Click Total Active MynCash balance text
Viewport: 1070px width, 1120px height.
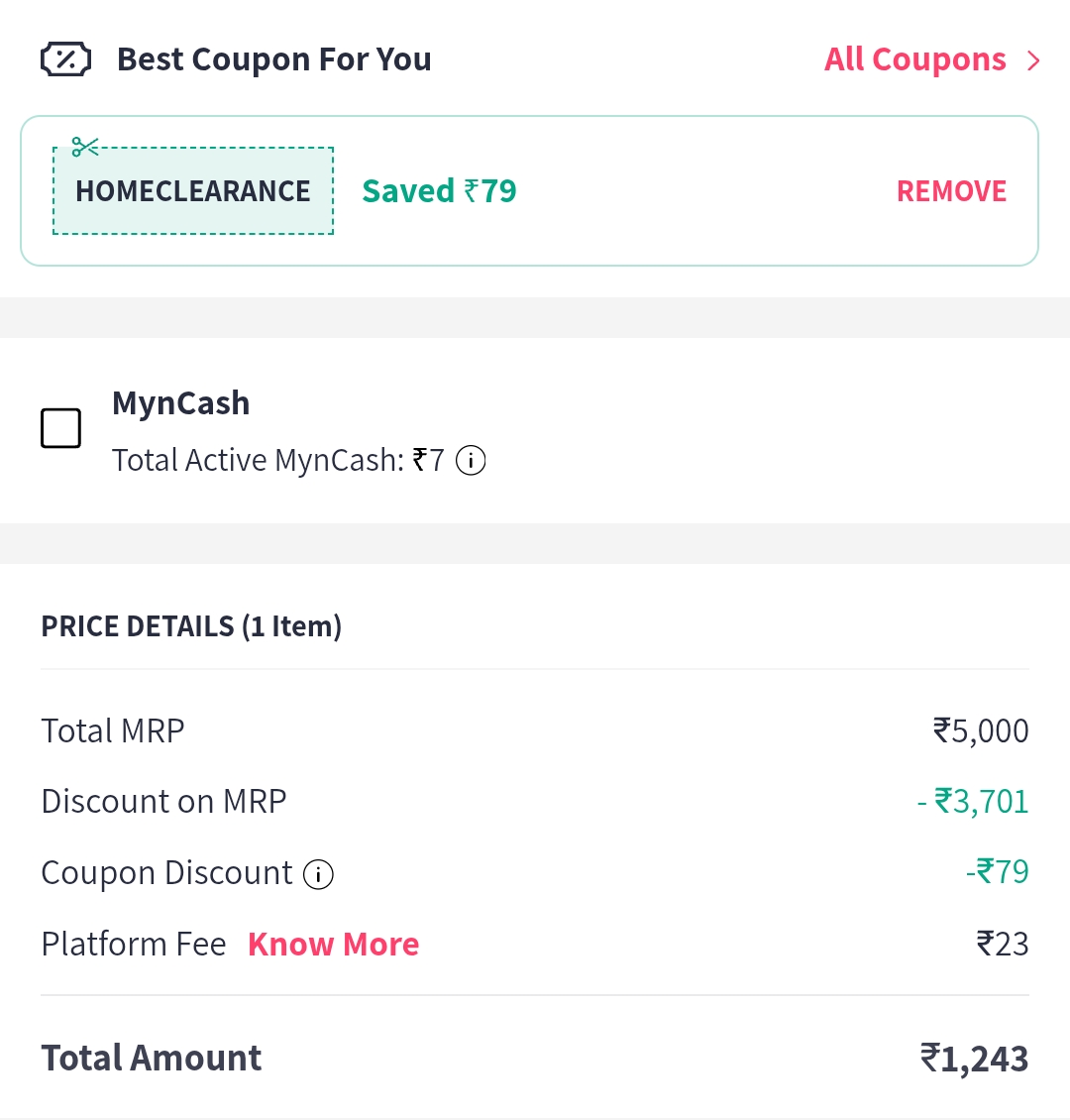click(277, 461)
